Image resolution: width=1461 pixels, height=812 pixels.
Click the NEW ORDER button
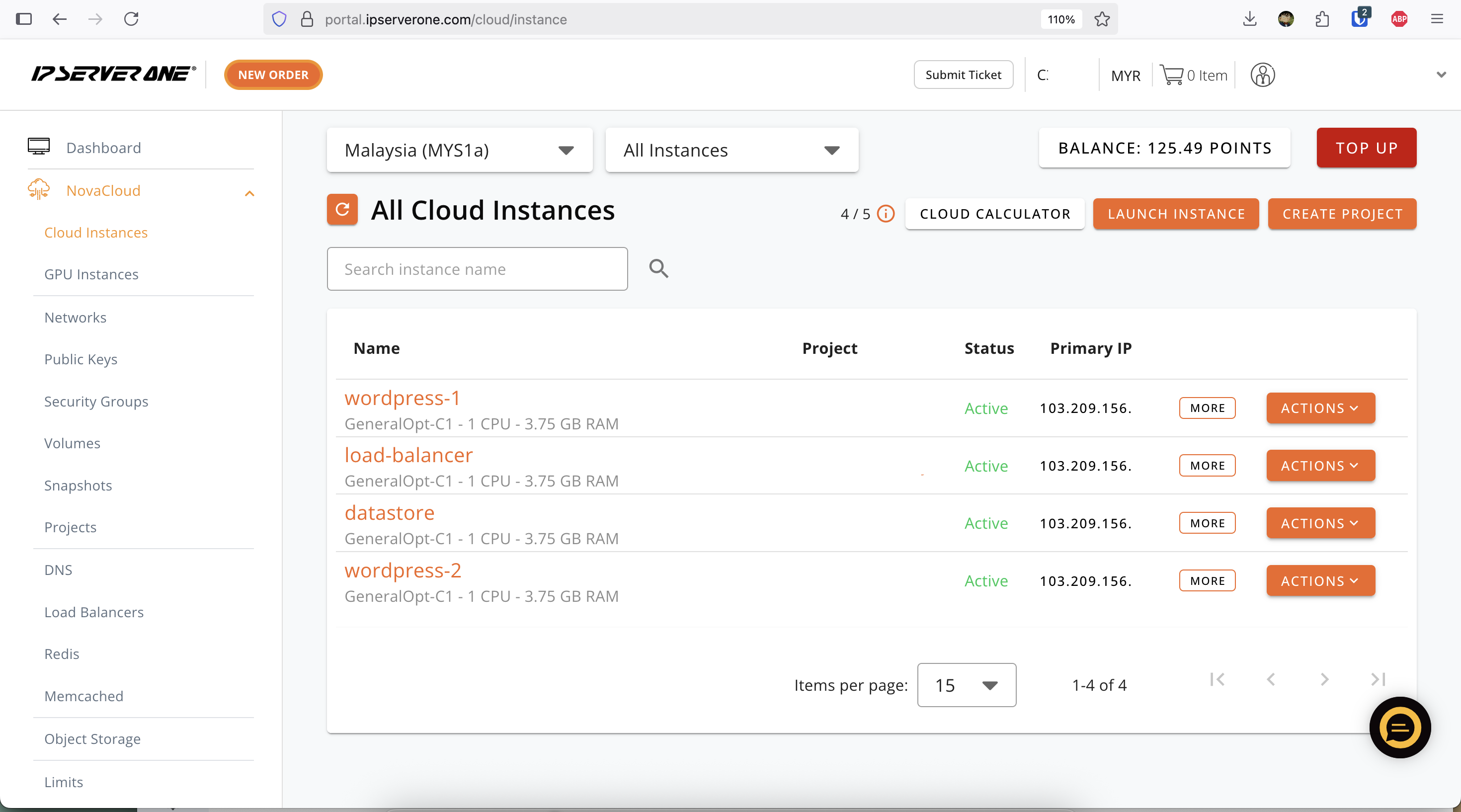(273, 74)
